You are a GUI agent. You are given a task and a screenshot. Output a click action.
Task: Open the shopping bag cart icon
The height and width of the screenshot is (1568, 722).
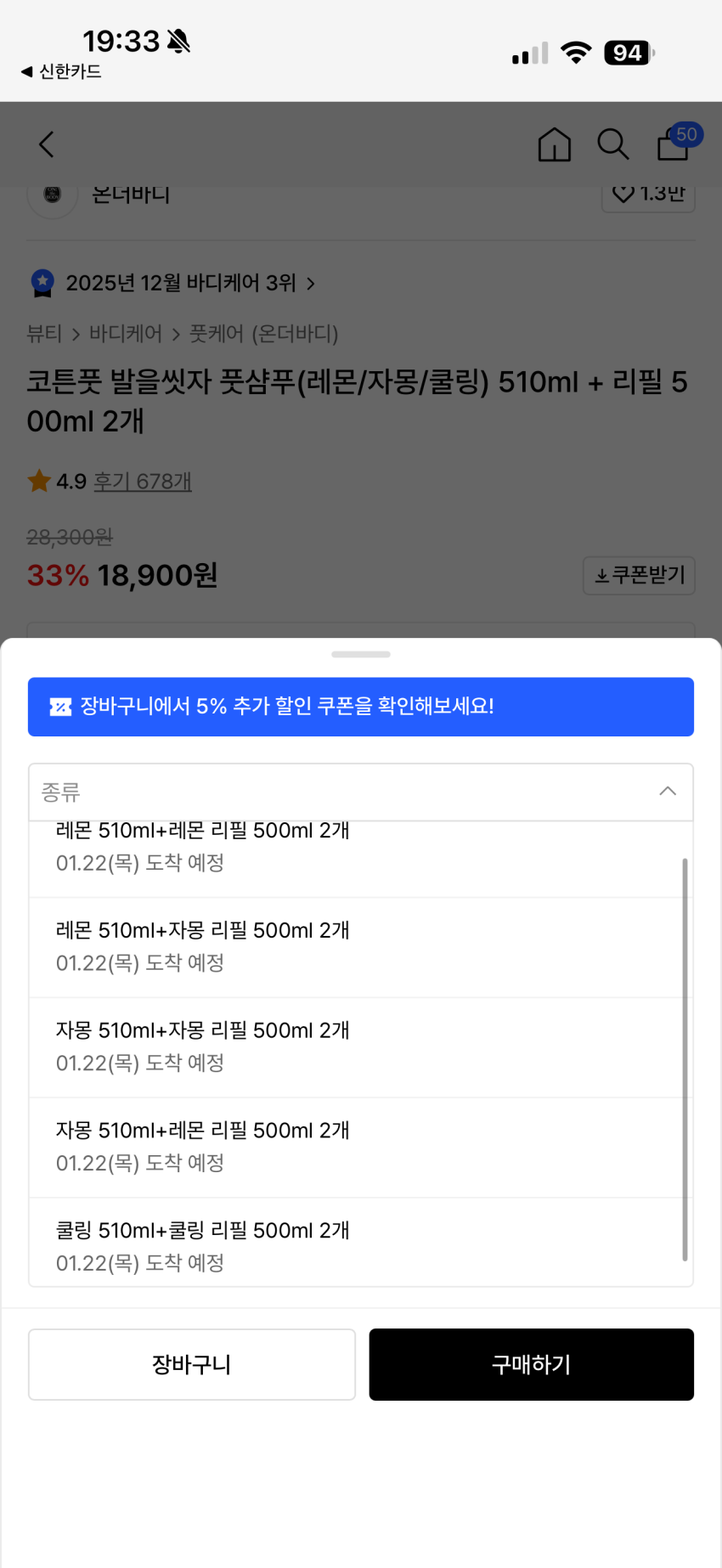(x=674, y=144)
